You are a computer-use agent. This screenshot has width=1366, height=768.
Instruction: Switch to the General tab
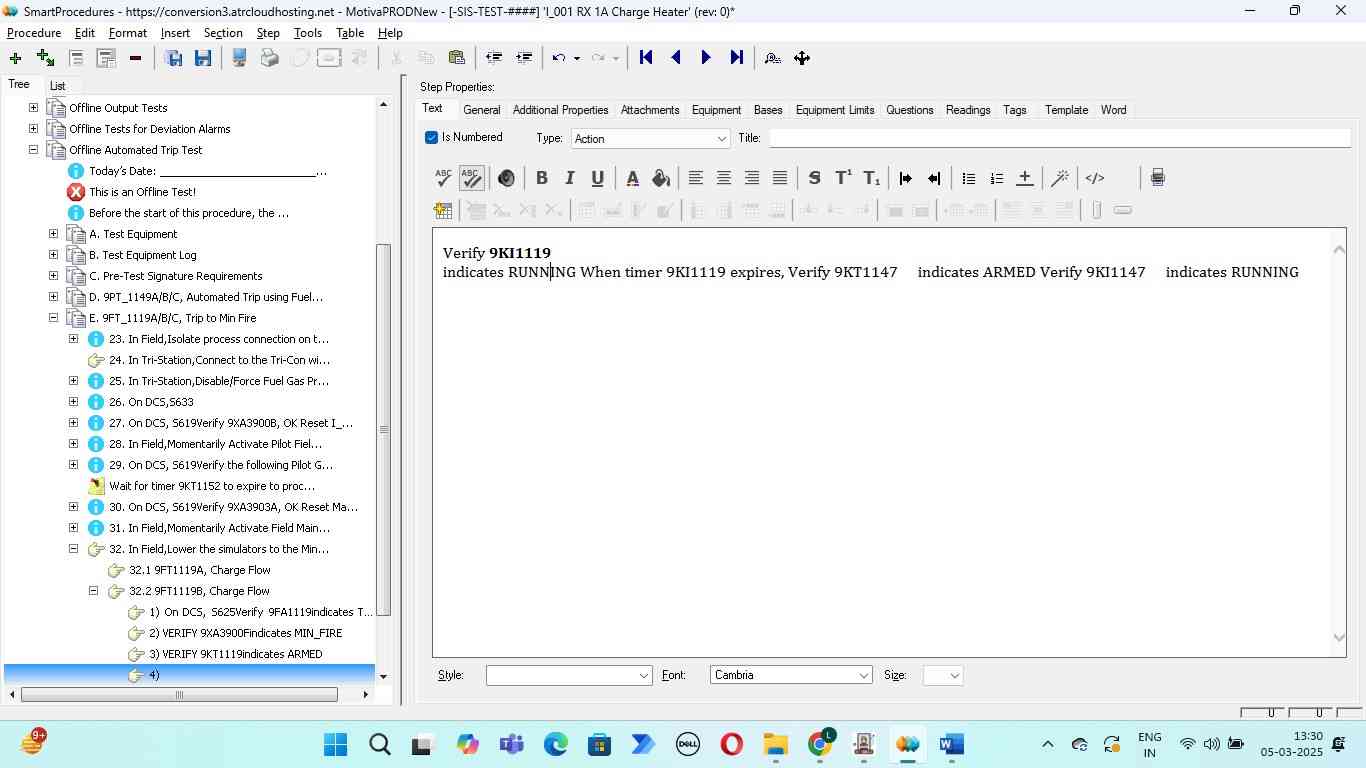pos(481,110)
